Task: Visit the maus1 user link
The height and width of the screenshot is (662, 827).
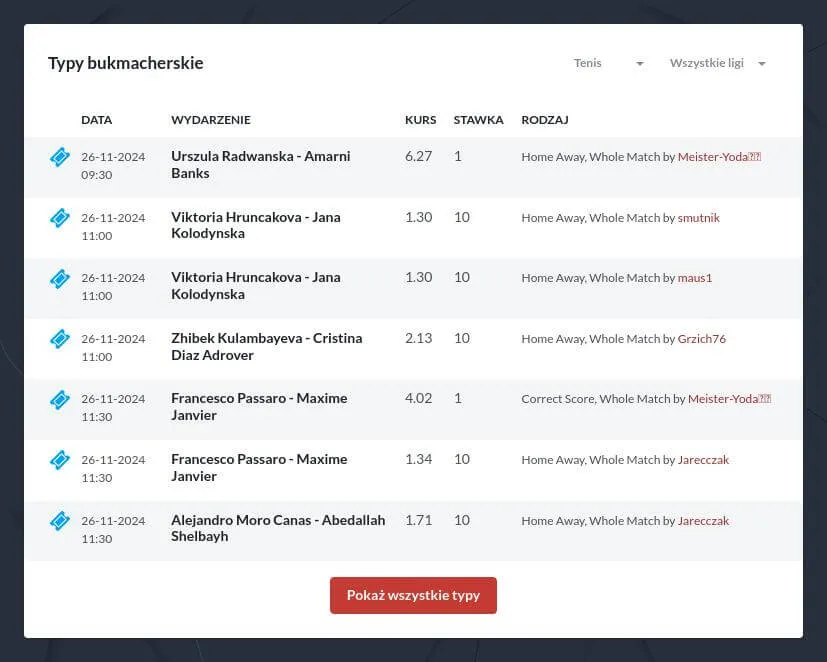Action: (695, 278)
